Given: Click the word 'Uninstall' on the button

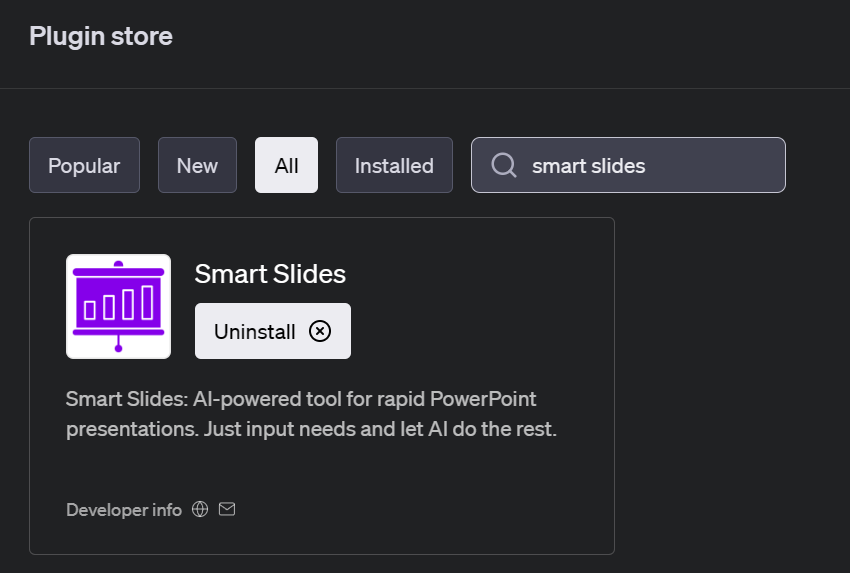Looking at the screenshot, I should click(x=255, y=332).
